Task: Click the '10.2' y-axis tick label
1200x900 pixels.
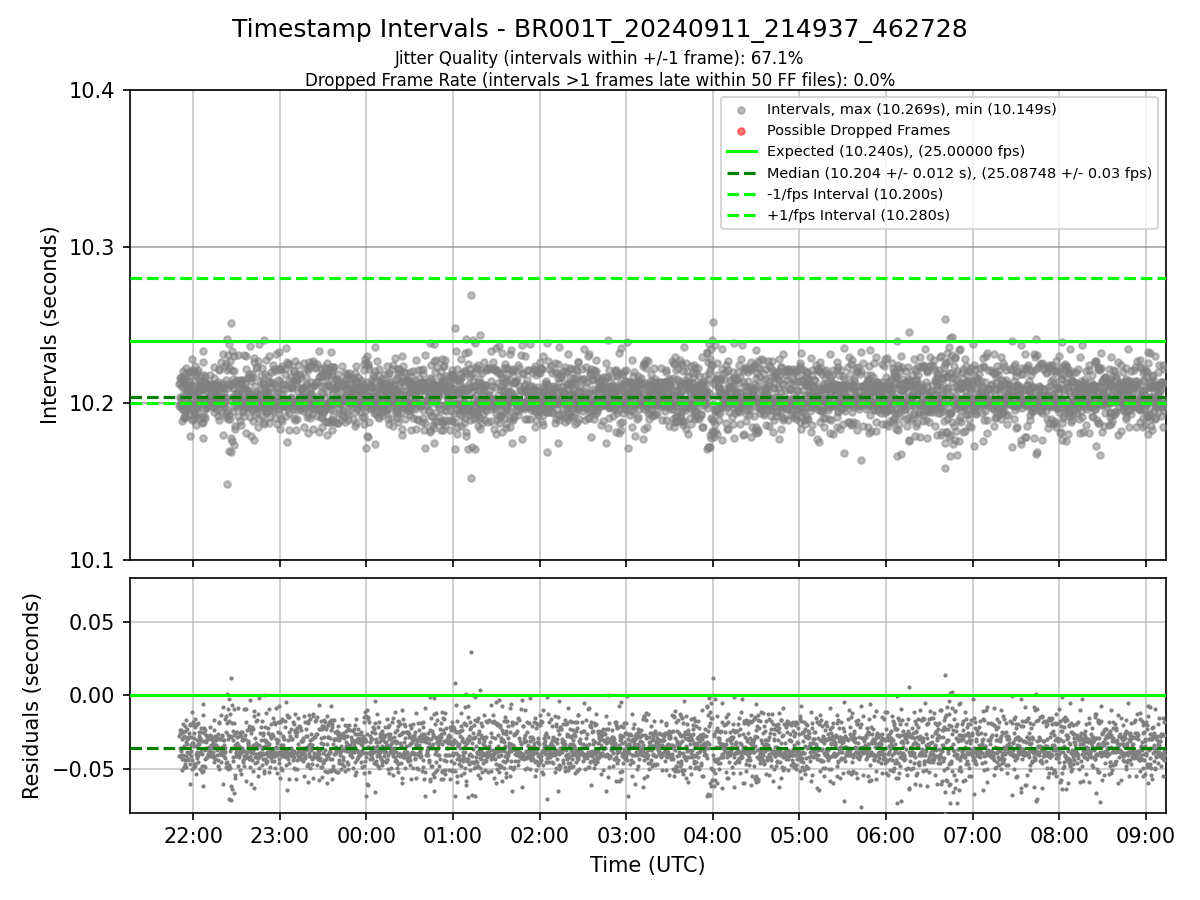Action: click(x=94, y=404)
